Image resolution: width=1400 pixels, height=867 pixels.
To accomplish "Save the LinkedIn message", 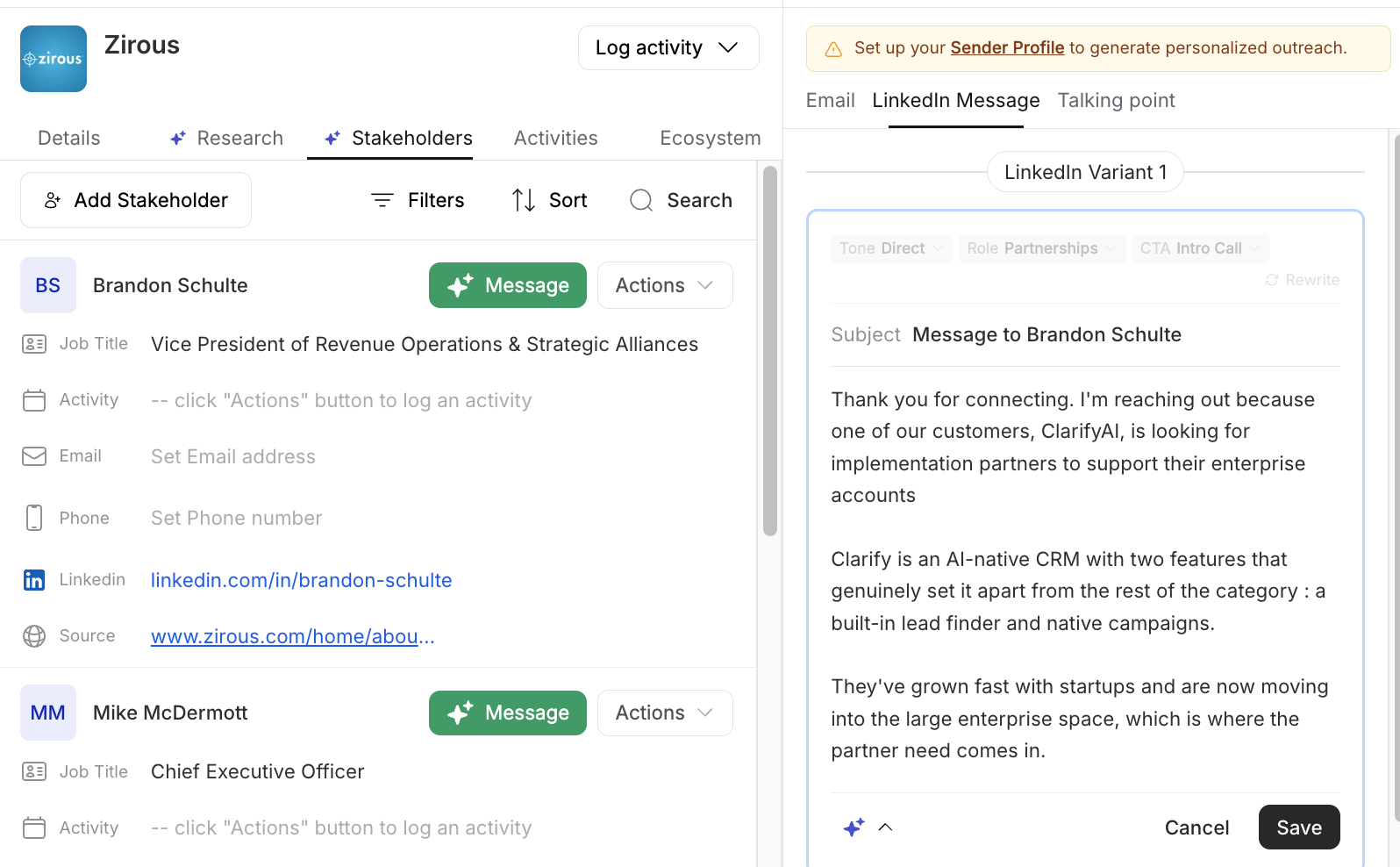I will click(x=1299, y=828).
